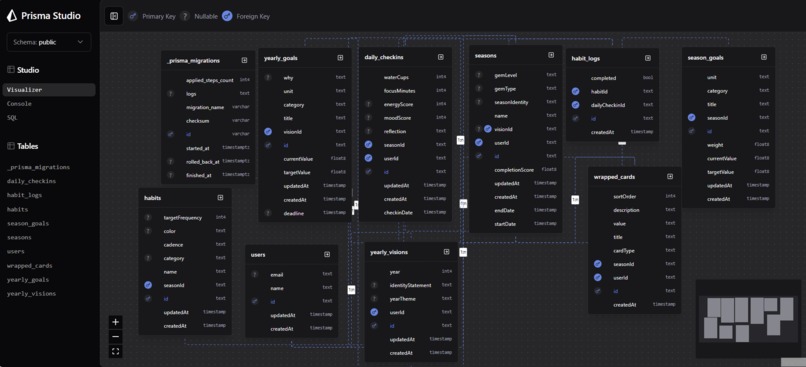The width and height of the screenshot is (806, 367).
Task: Toggle the sidebar panel button
Action: pos(114,16)
